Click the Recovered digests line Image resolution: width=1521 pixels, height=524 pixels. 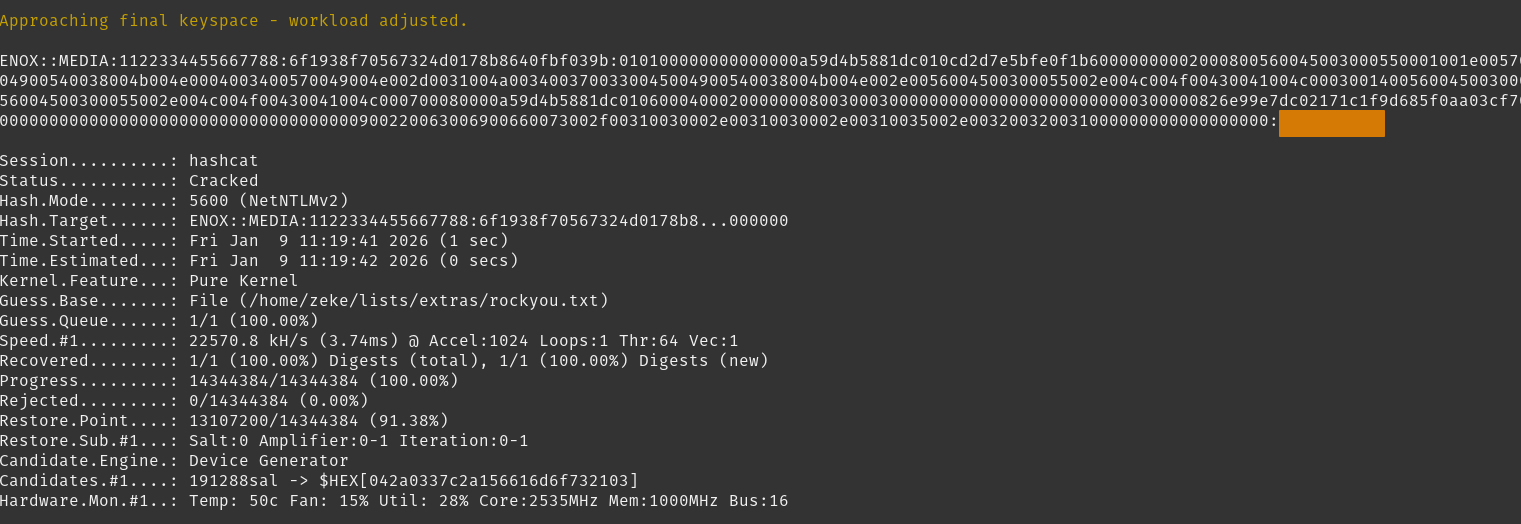click(x=479, y=361)
